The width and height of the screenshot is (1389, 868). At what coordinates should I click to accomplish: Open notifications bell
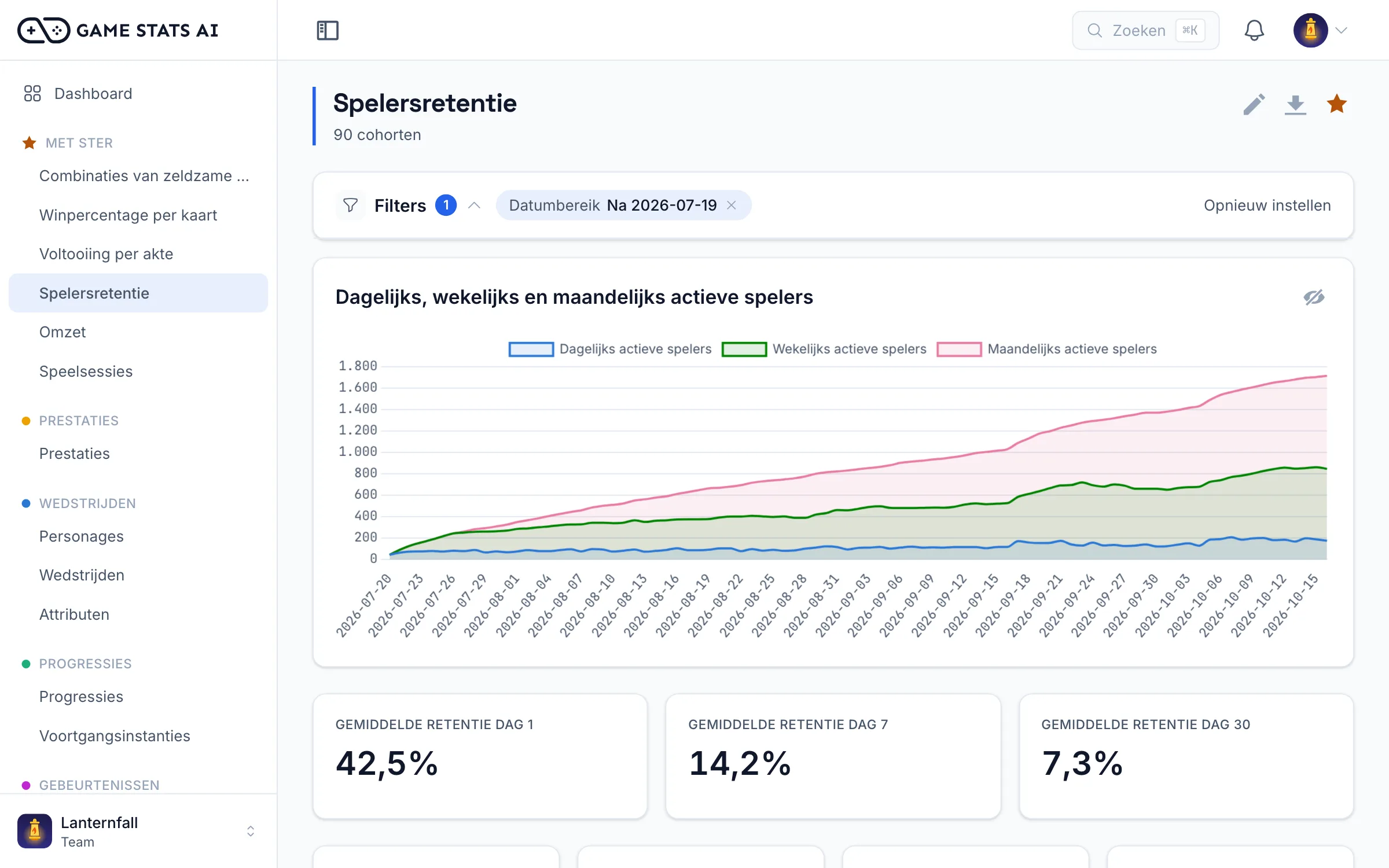click(1254, 30)
